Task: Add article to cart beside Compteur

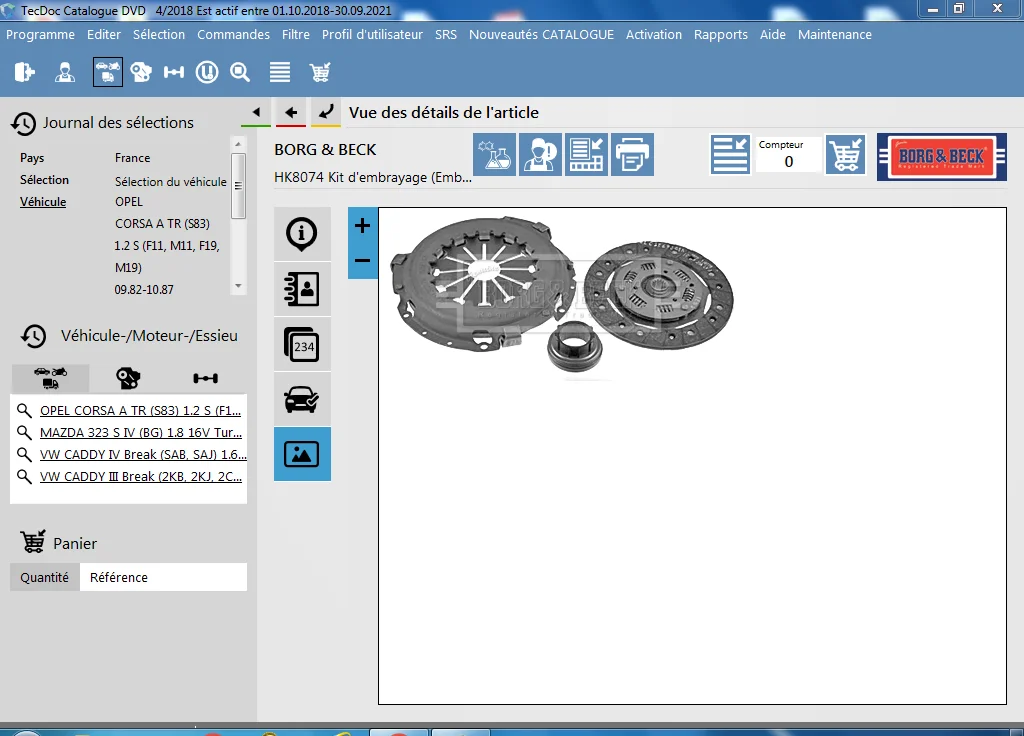Action: [846, 155]
